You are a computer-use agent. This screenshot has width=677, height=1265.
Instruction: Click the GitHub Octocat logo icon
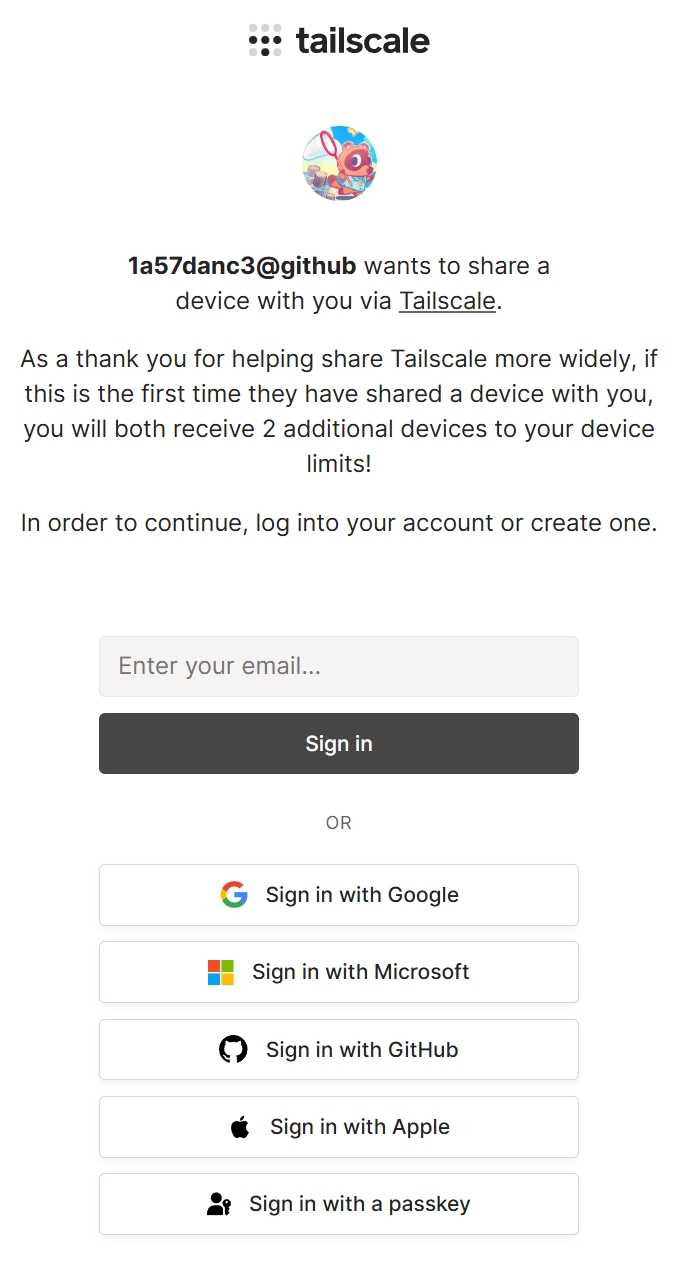point(233,1050)
